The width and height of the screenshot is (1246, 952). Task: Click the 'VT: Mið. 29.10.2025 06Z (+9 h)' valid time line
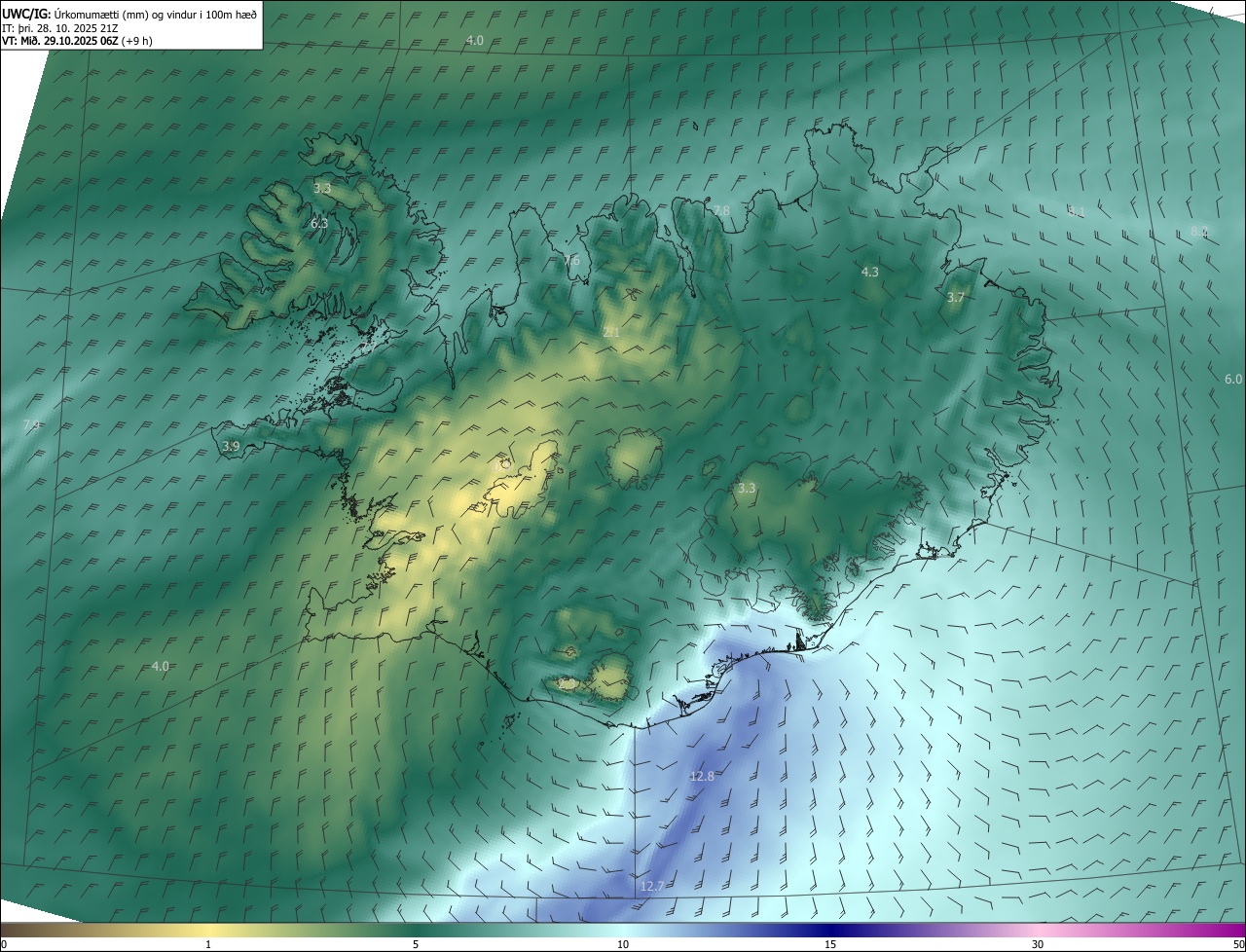[77, 41]
